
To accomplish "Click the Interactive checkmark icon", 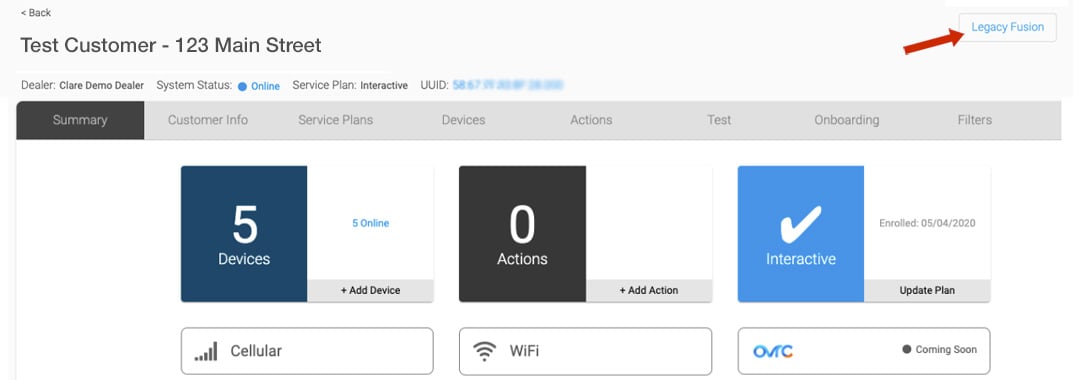I will click(x=800, y=224).
